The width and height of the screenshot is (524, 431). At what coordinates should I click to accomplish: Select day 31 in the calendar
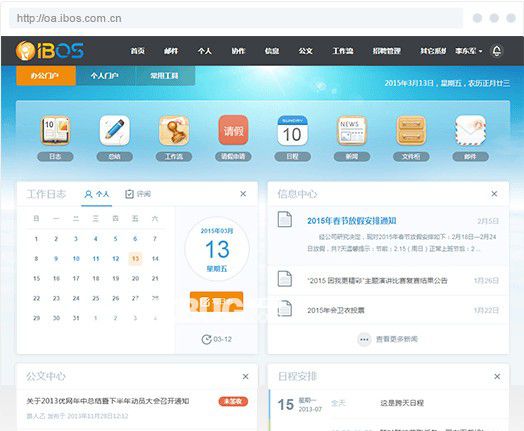click(76, 318)
